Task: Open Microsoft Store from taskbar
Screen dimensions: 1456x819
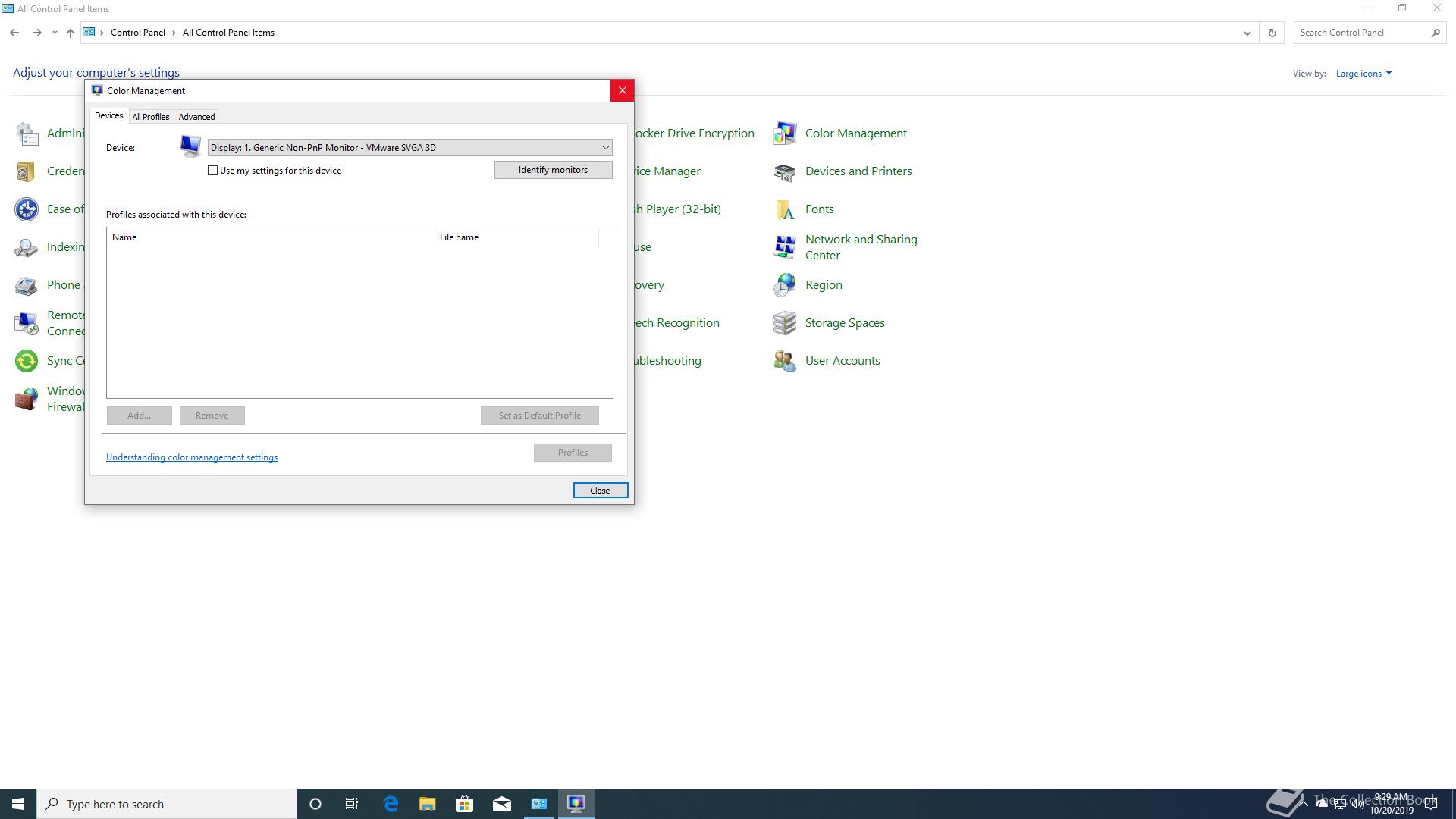Action: click(x=464, y=804)
